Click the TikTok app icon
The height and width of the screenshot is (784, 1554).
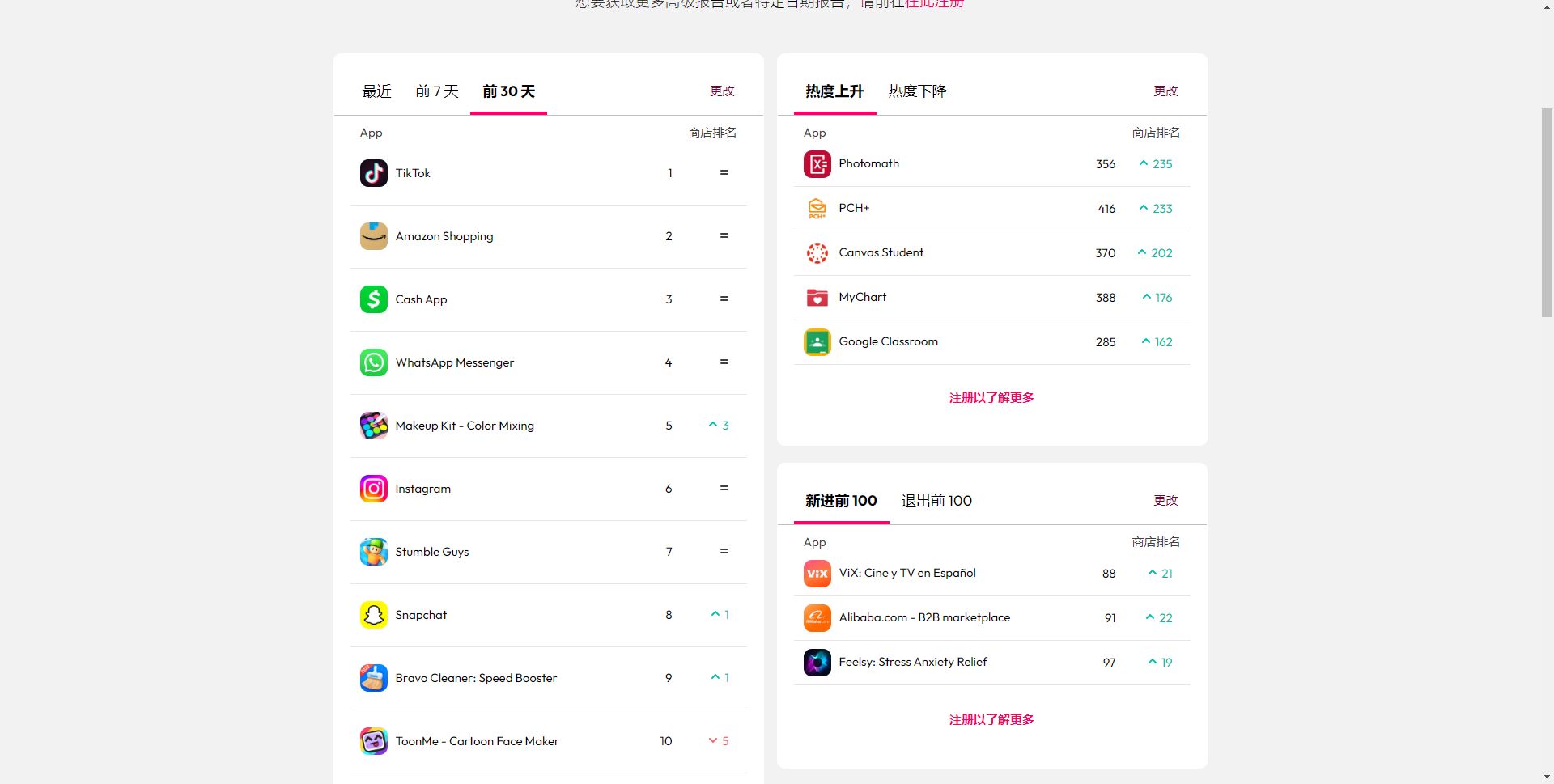pos(373,173)
